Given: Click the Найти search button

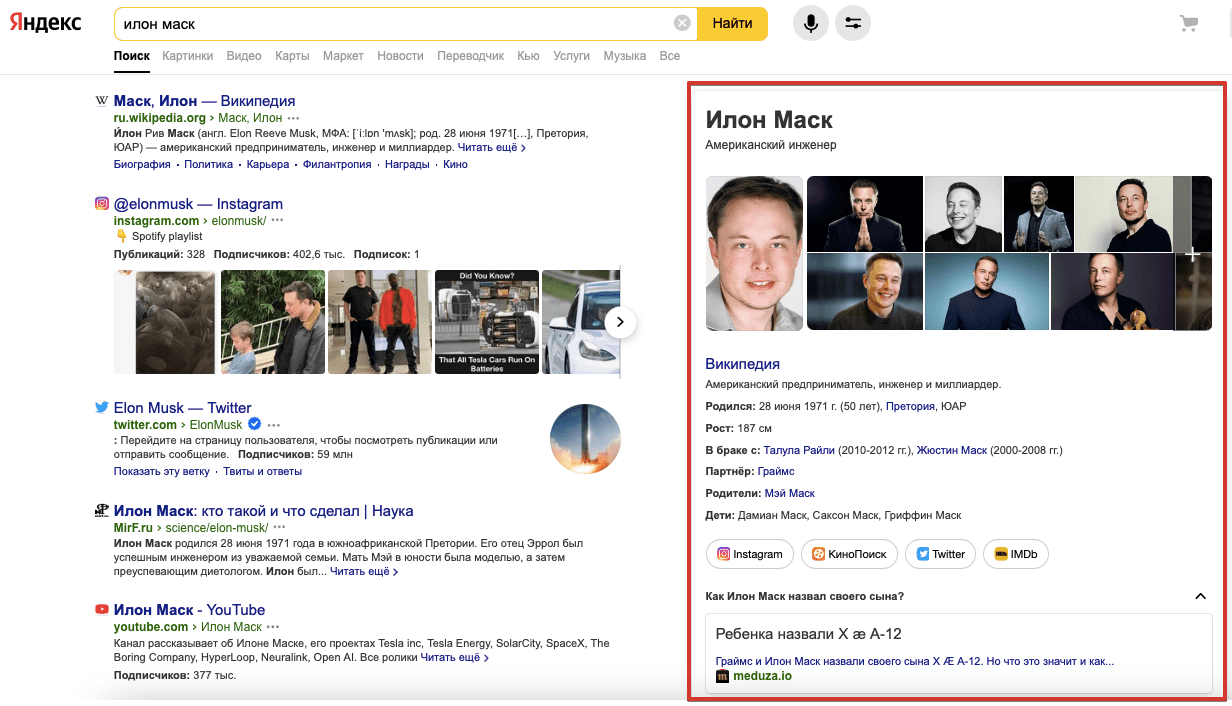Looking at the screenshot, I should 733,23.
